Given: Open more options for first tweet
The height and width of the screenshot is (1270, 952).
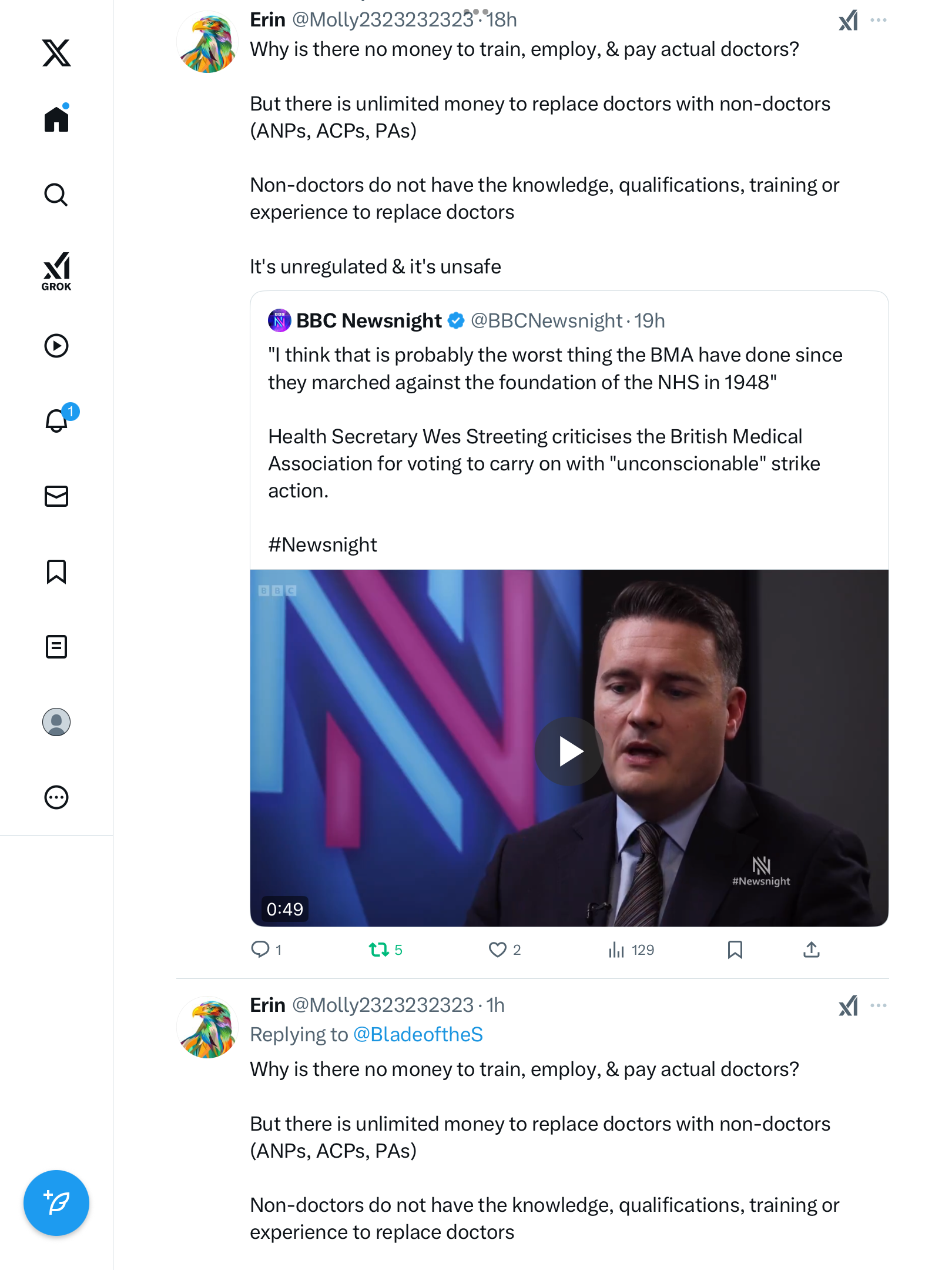Looking at the screenshot, I should 879,20.
